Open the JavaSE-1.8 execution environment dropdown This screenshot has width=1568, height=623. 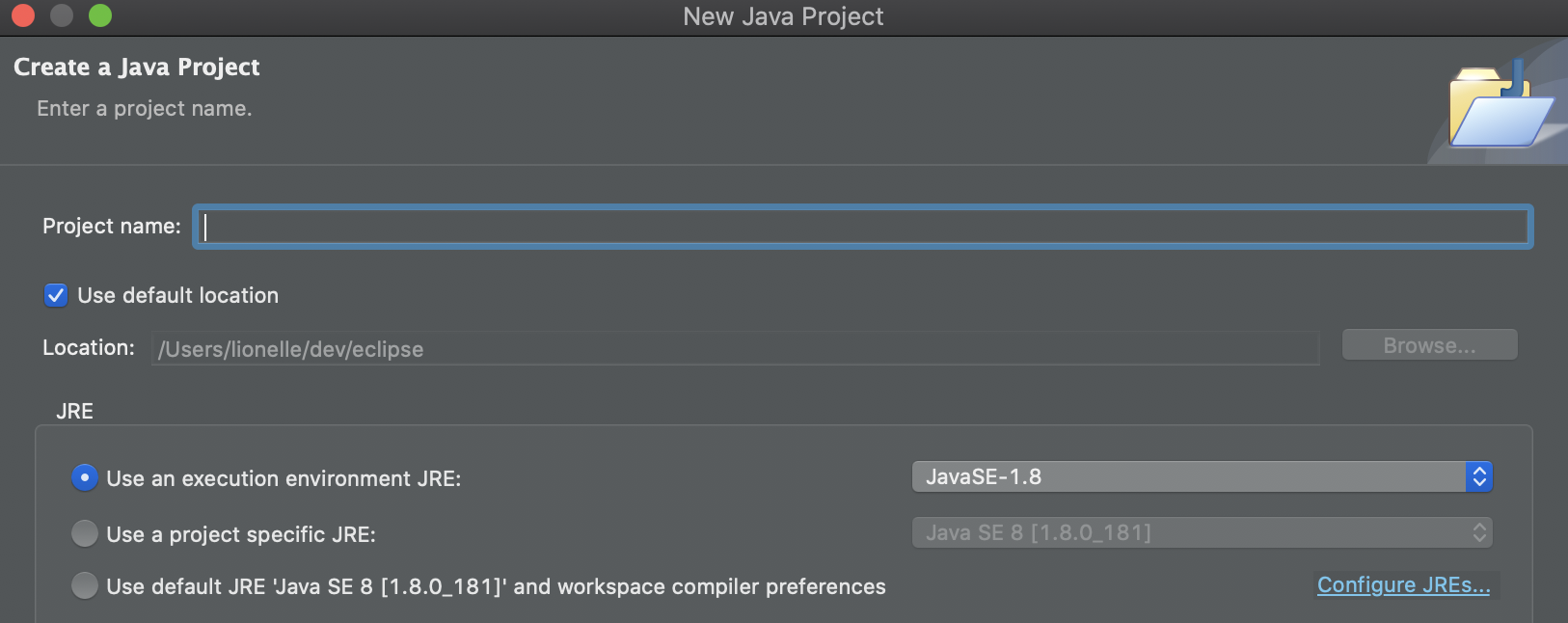point(1188,476)
